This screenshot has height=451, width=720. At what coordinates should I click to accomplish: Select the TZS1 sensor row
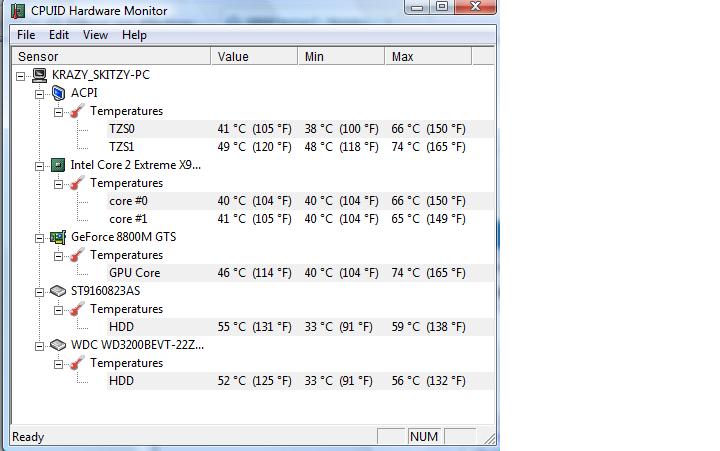click(300, 147)
